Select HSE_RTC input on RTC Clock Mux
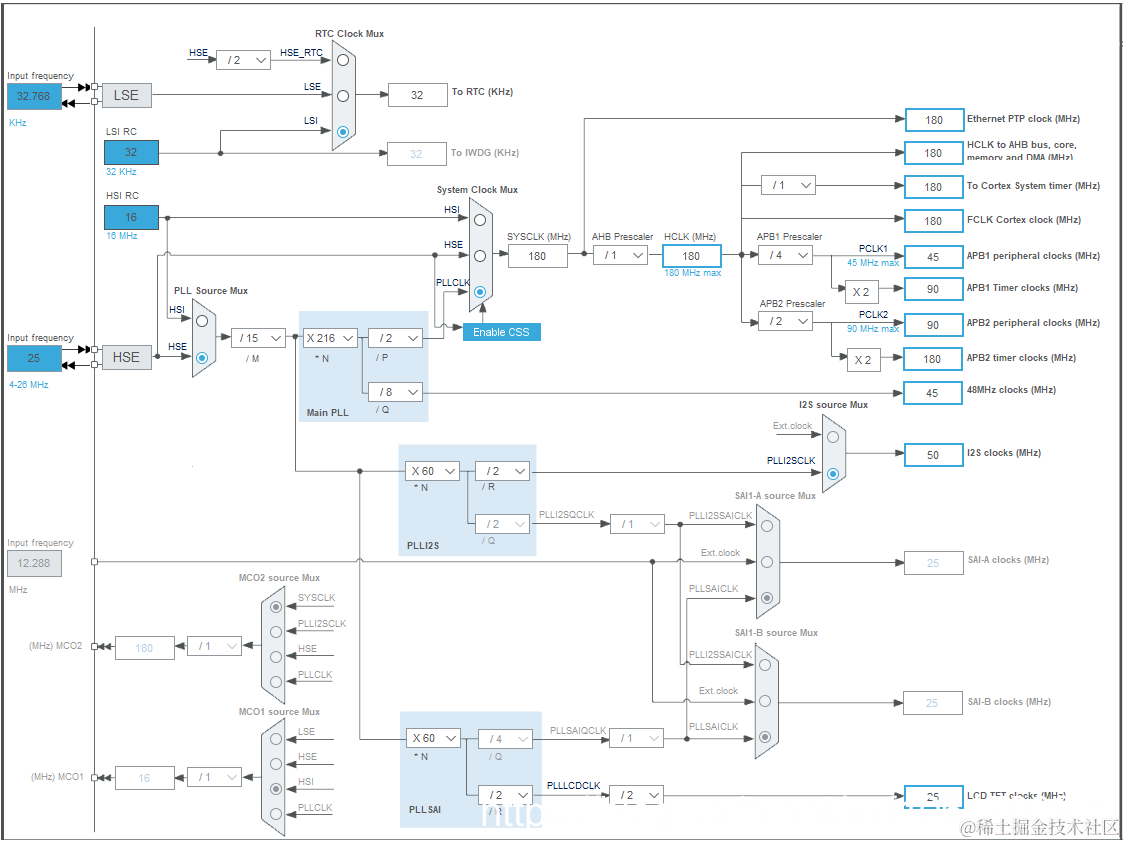Screen dimensions: 1126x844 pyautogui.click(x=343, y=60)
